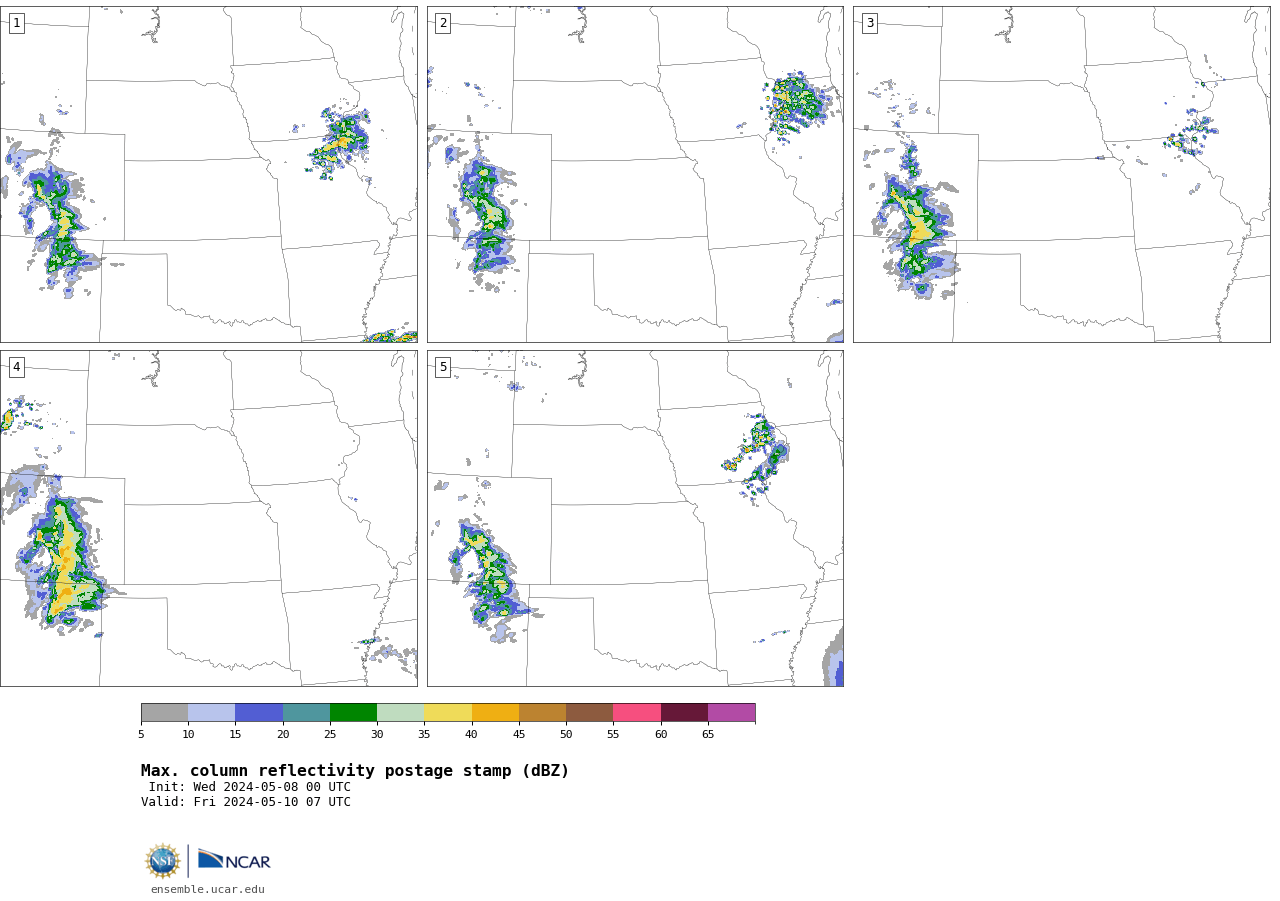Image resolution: width=1280 pixels, height=901 pixels.
Task: Click the Max. column reflectivity title
Action: (355, 771)
